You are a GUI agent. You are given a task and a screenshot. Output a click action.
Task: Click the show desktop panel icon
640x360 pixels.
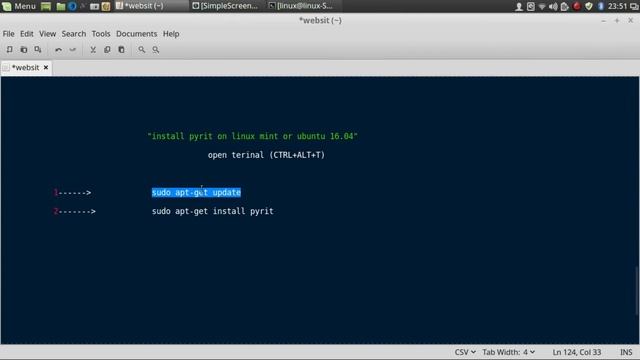coord(46,6)
